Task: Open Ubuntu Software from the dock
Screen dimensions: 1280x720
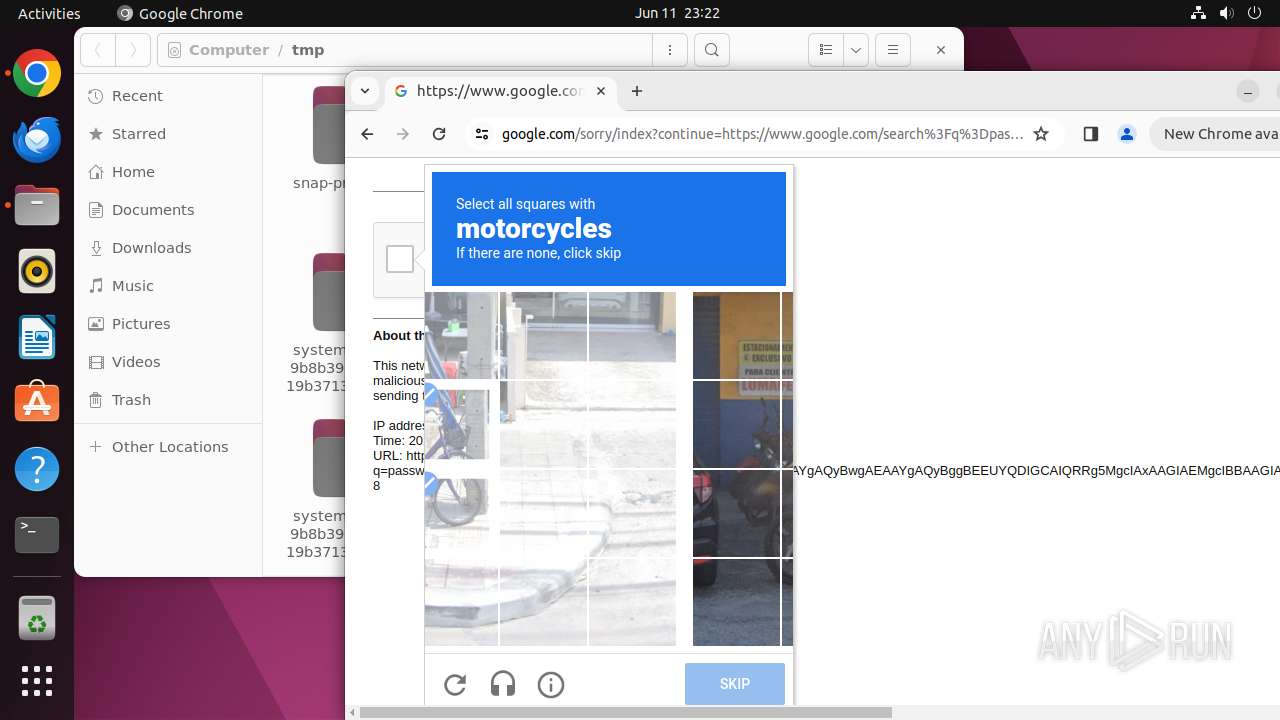Action: 37,403
